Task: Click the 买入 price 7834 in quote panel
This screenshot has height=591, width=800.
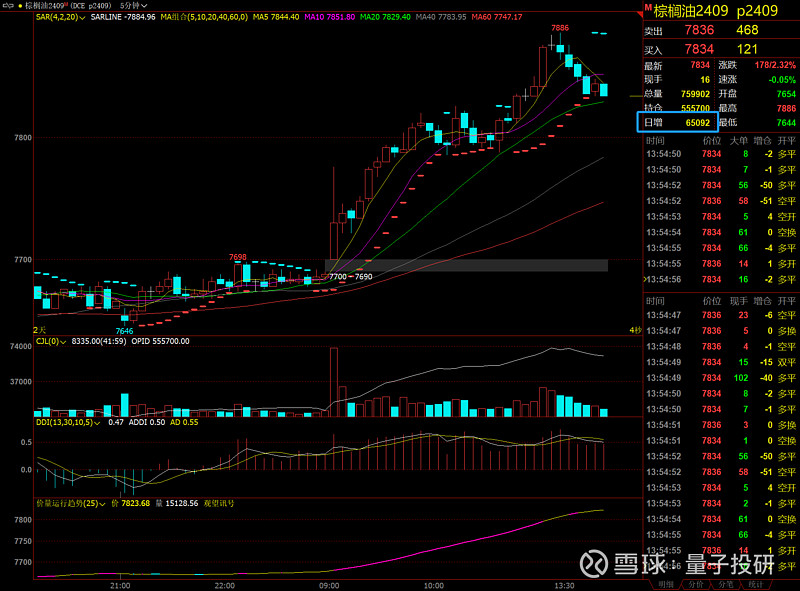Action: pos(699,49)
